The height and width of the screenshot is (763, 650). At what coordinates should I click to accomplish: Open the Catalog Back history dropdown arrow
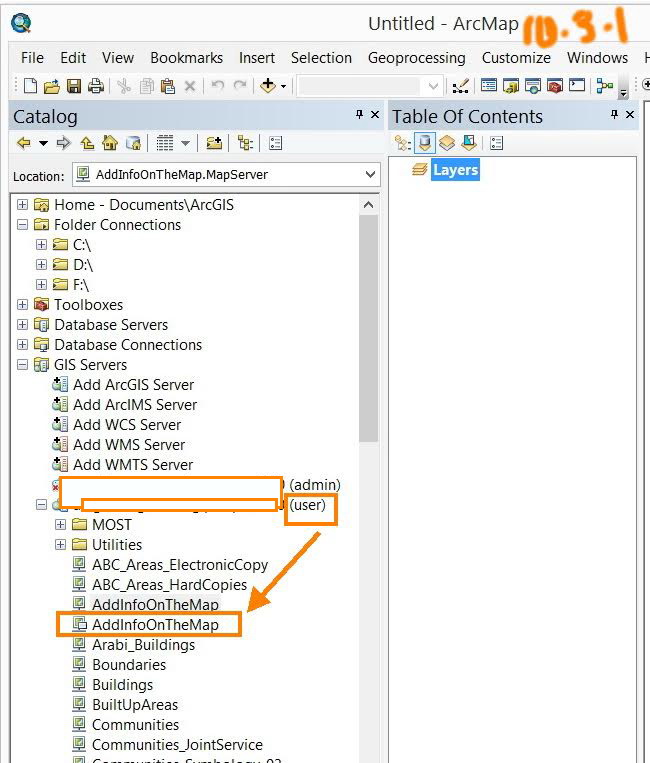tap(43, 143)
